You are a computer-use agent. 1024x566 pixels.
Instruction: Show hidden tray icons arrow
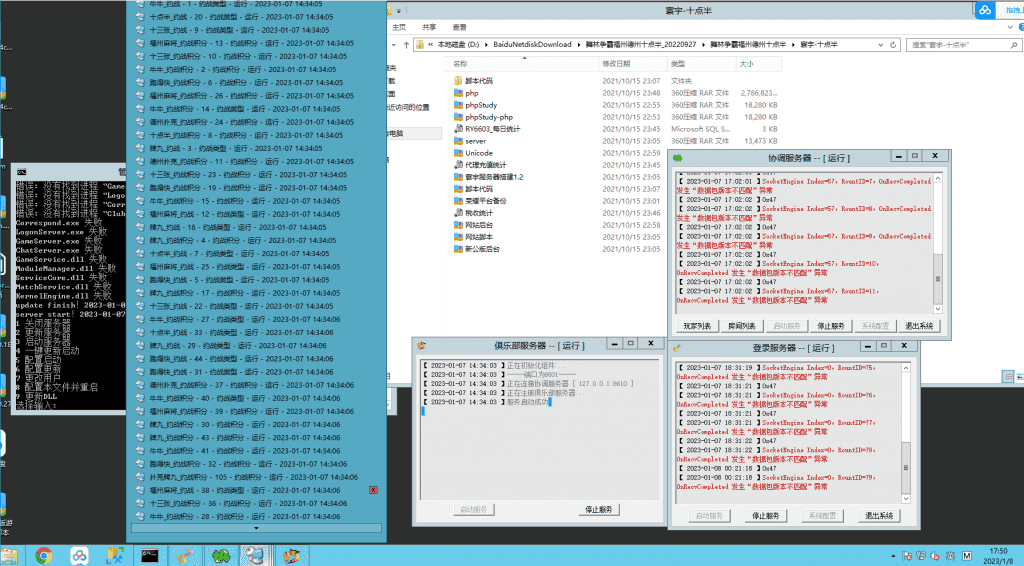pos(893,556)
